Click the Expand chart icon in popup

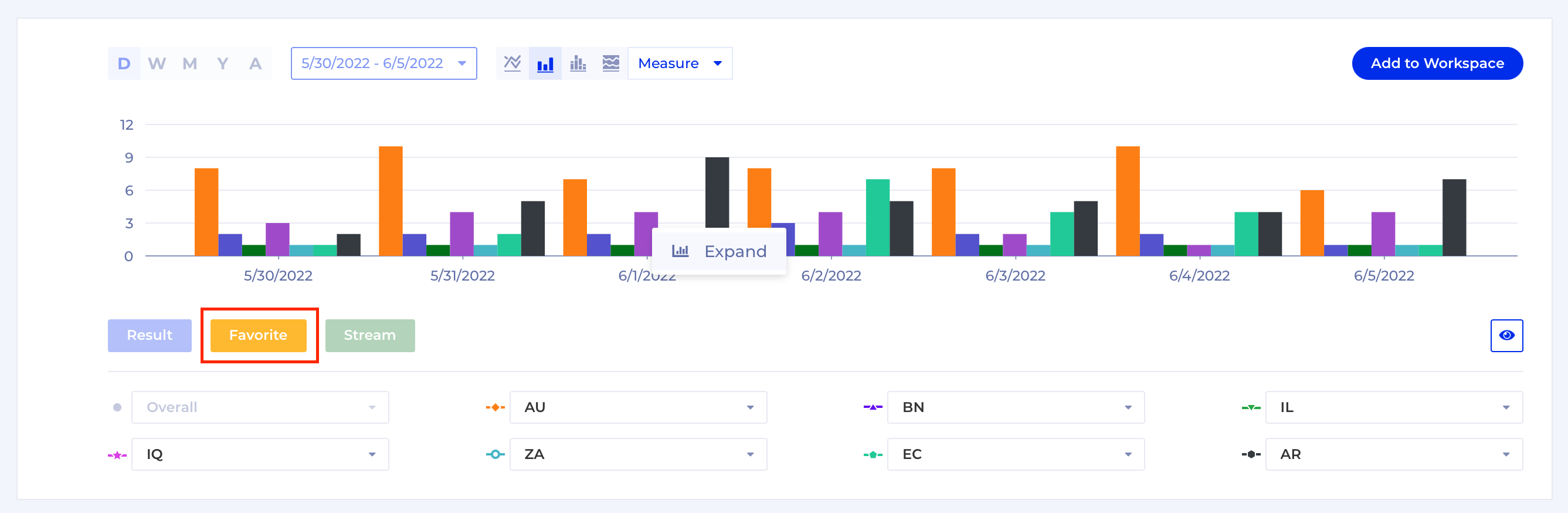tap(680, 251)
